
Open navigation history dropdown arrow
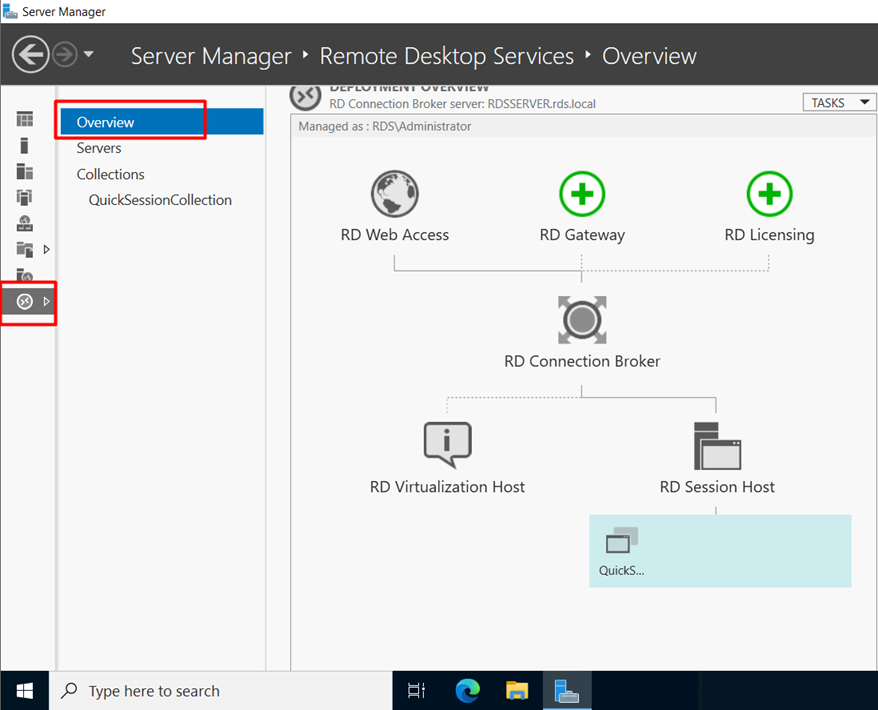point(88,54)
